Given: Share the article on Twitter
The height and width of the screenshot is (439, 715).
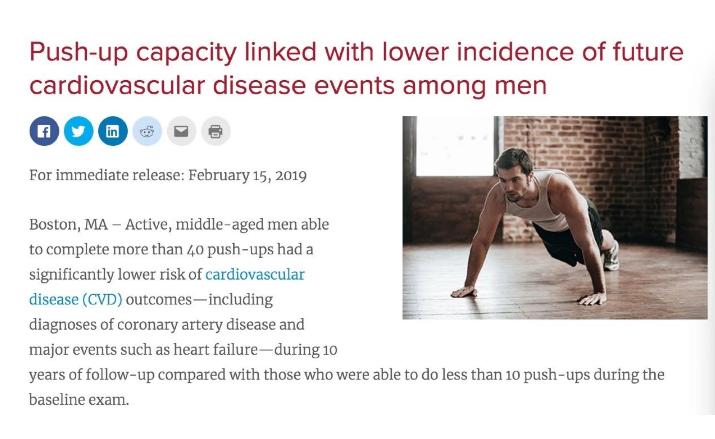Looking at the screenshot, I should pyautogui.click(x=78, y=131).
